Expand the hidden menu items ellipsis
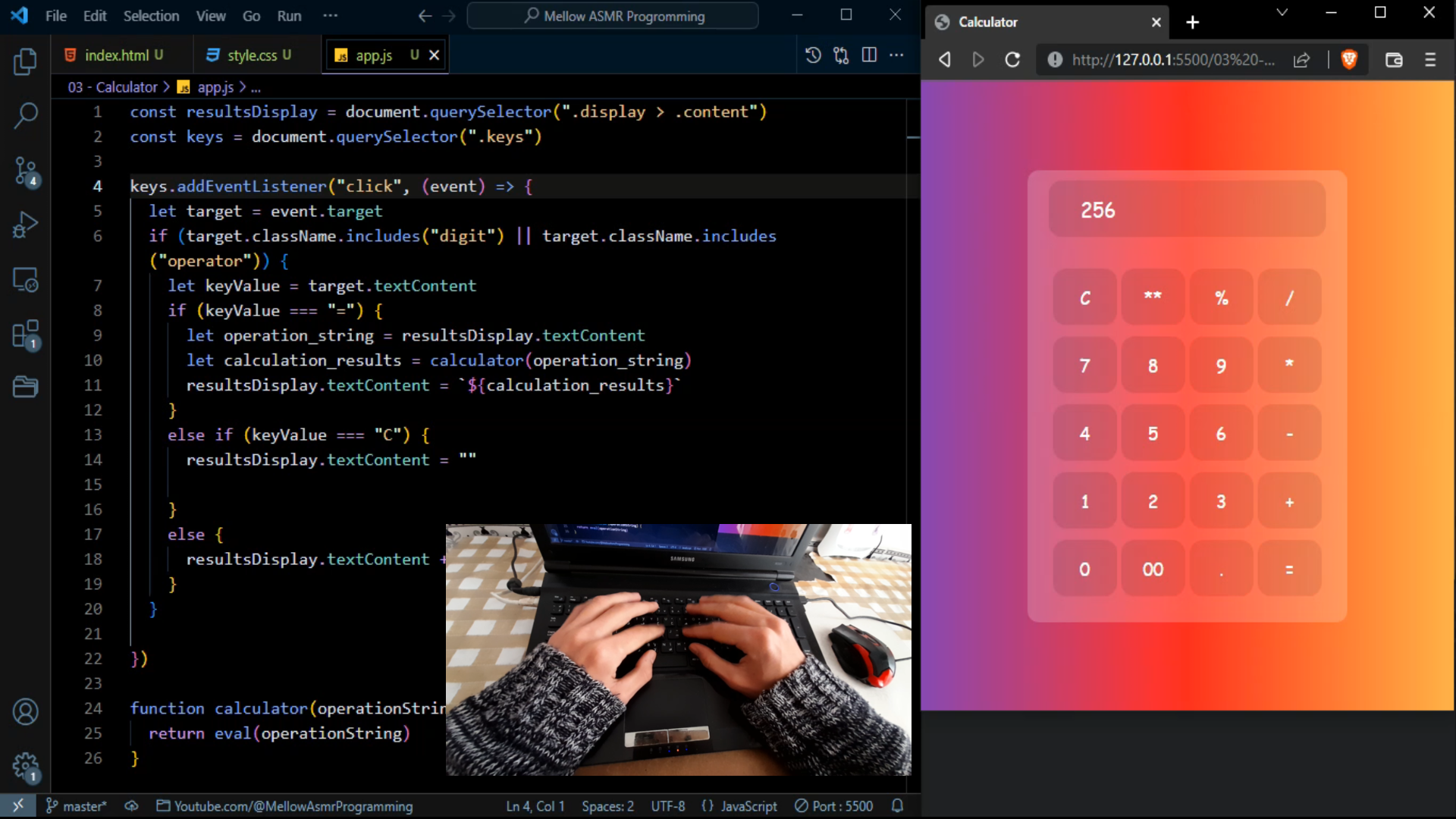Screen dimensions: 1456x819 coord(330,15)
